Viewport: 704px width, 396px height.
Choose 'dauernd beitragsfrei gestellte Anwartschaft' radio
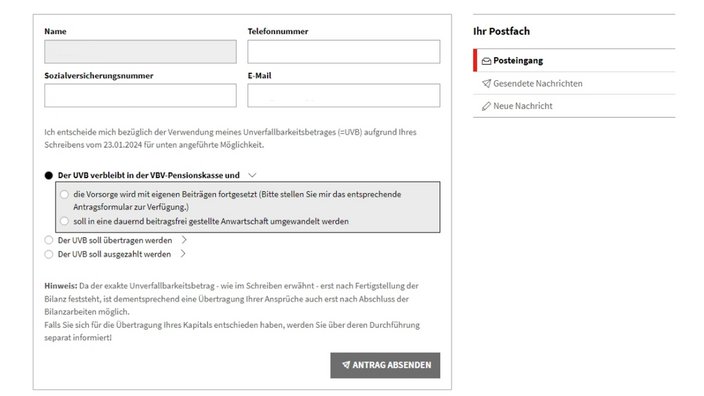click(64, 221)
